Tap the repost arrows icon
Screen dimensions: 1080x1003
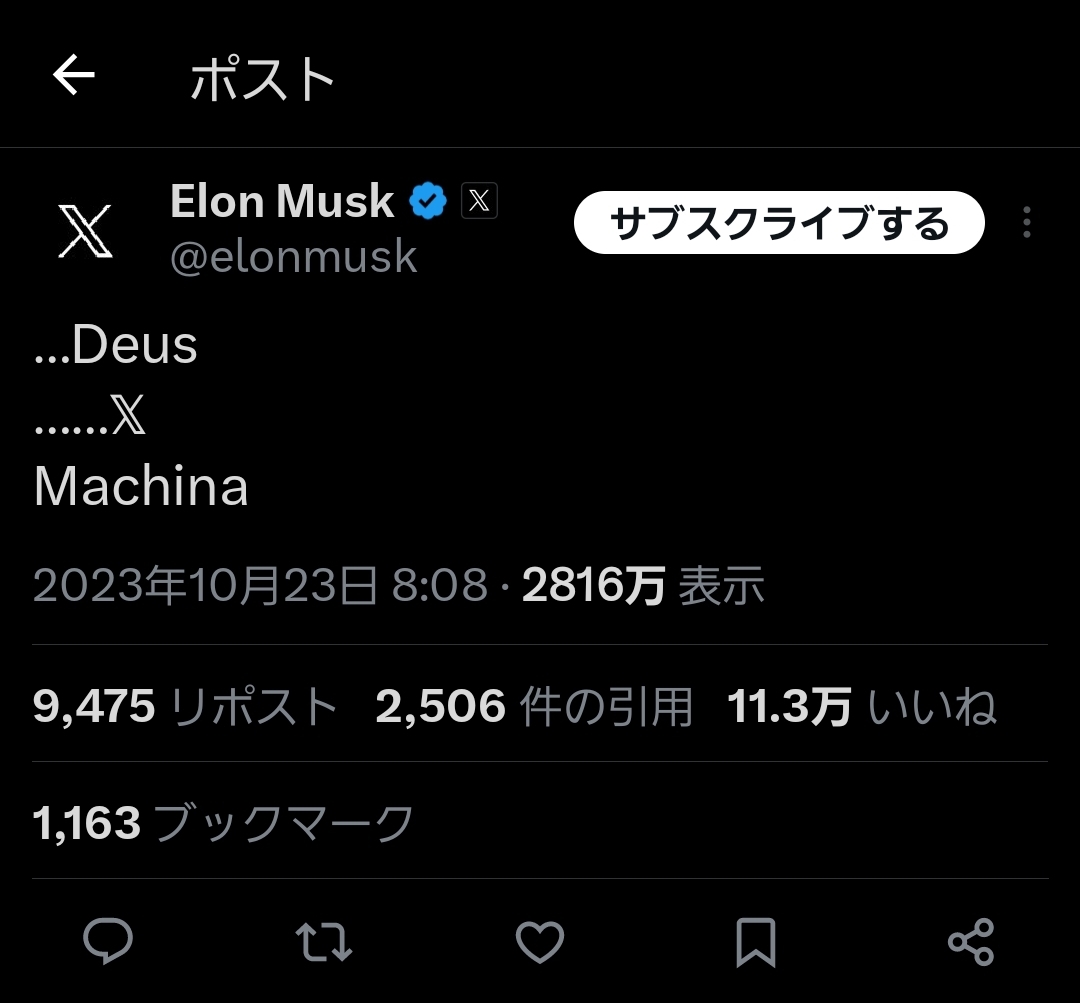[324, 941]
